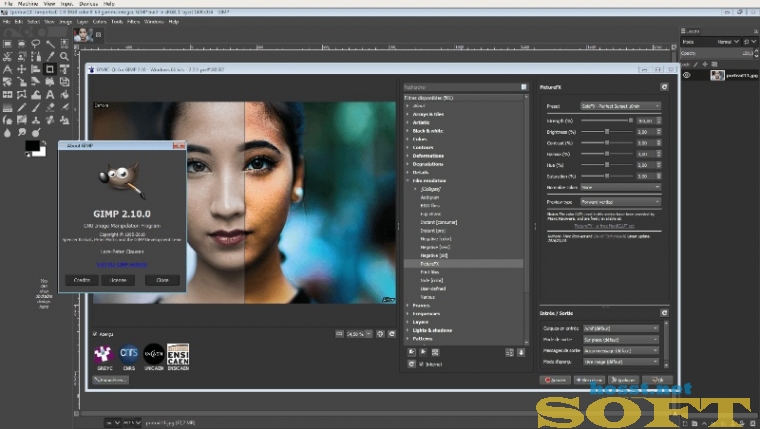This screenshot has width=760, height=429.
Task: Hide the portrait layer with eye icon
Action: point(686,75)
